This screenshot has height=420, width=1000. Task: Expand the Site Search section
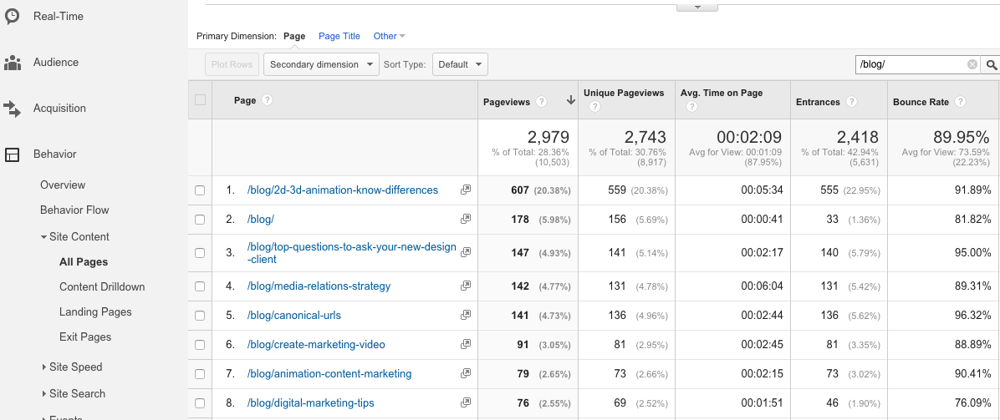coord(43,394)
